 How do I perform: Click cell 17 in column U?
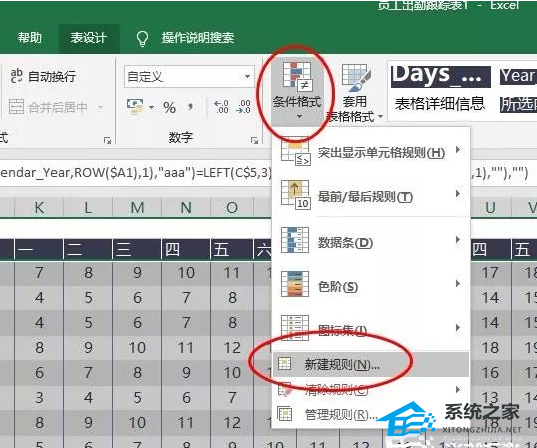tap(490, 273)
